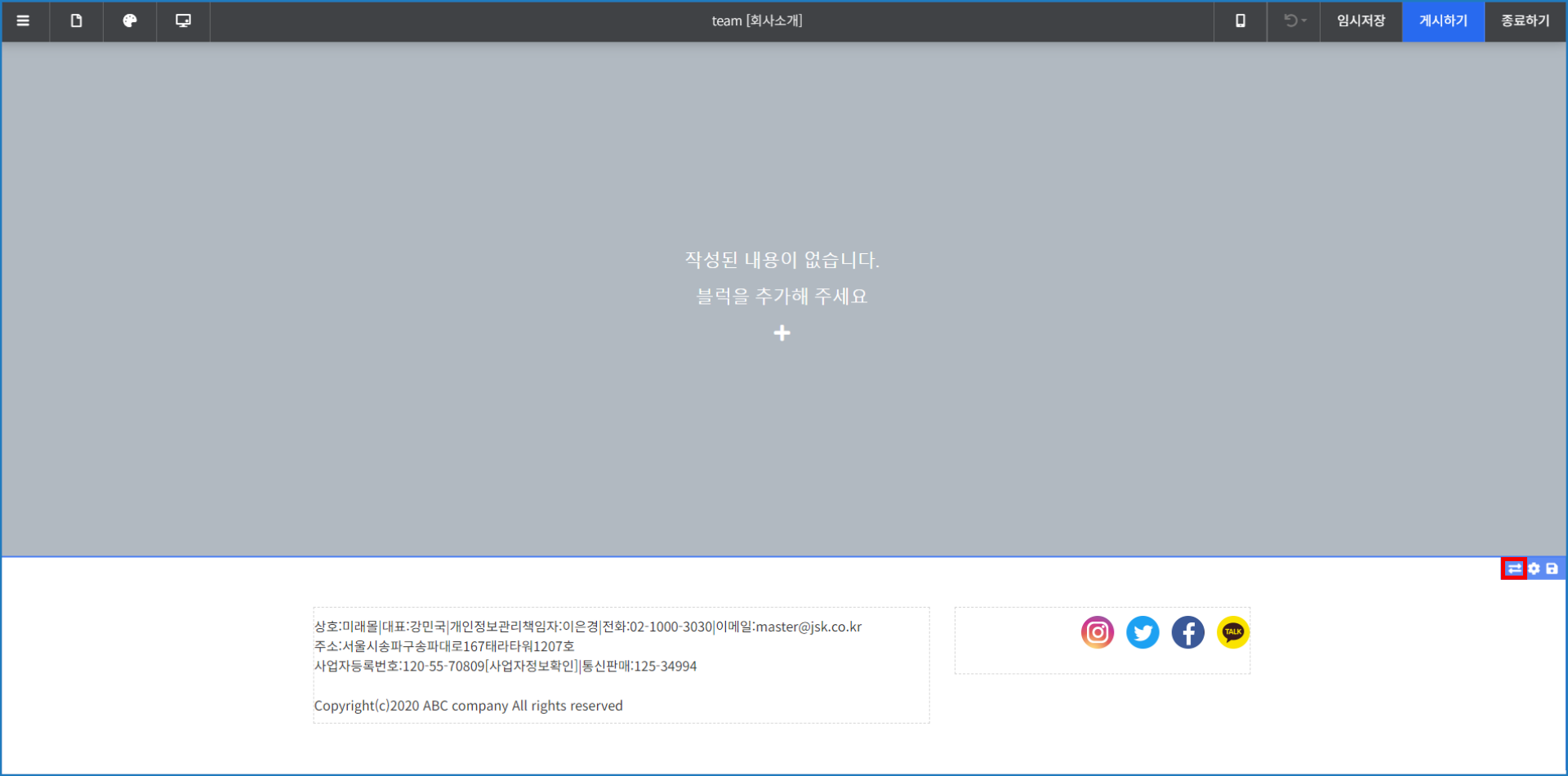Click the Twitter icon in the footer
The image size is (1568, 776).
coord(1143,632)
